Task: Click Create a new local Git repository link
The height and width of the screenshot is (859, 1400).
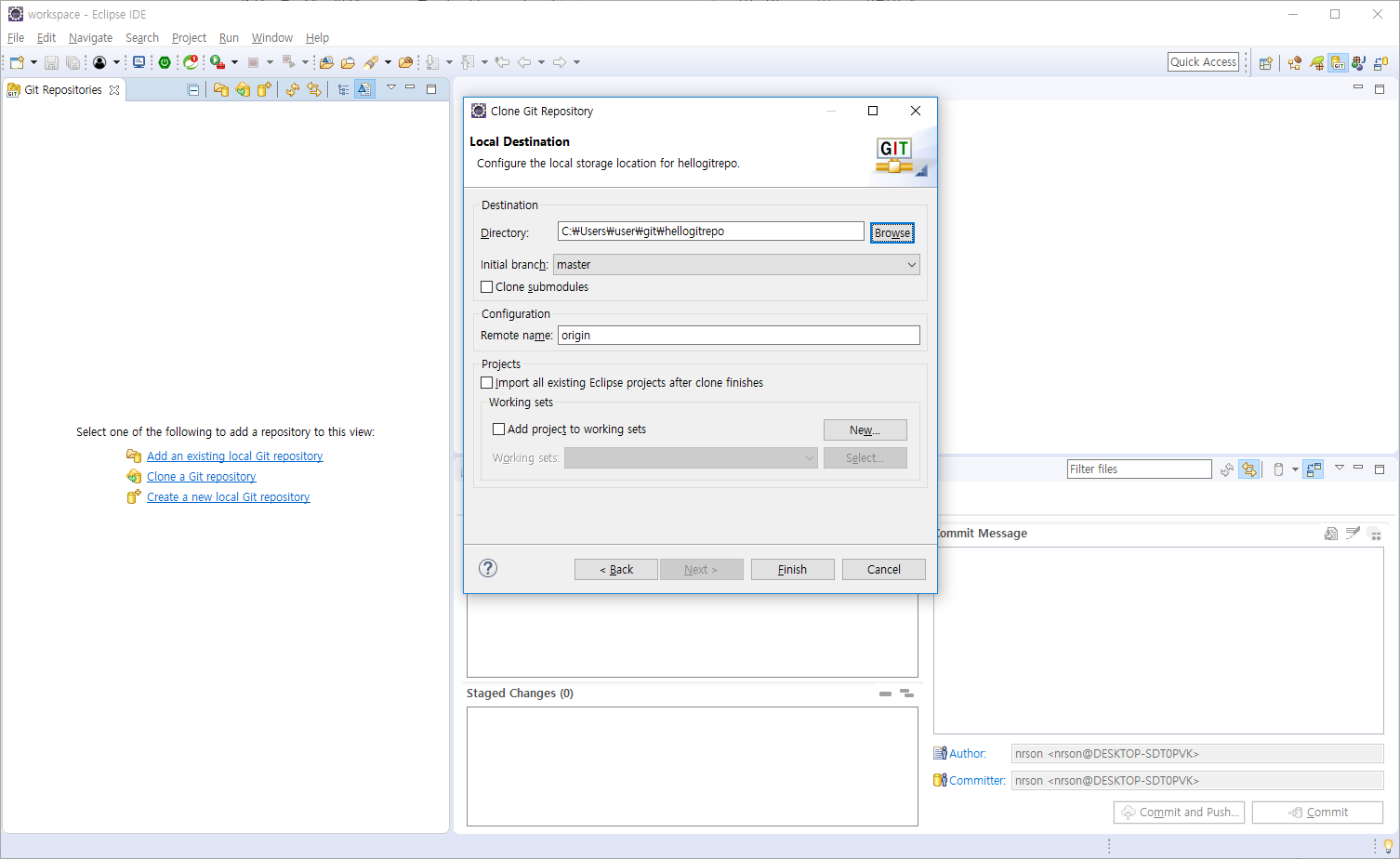Action: 228,497
